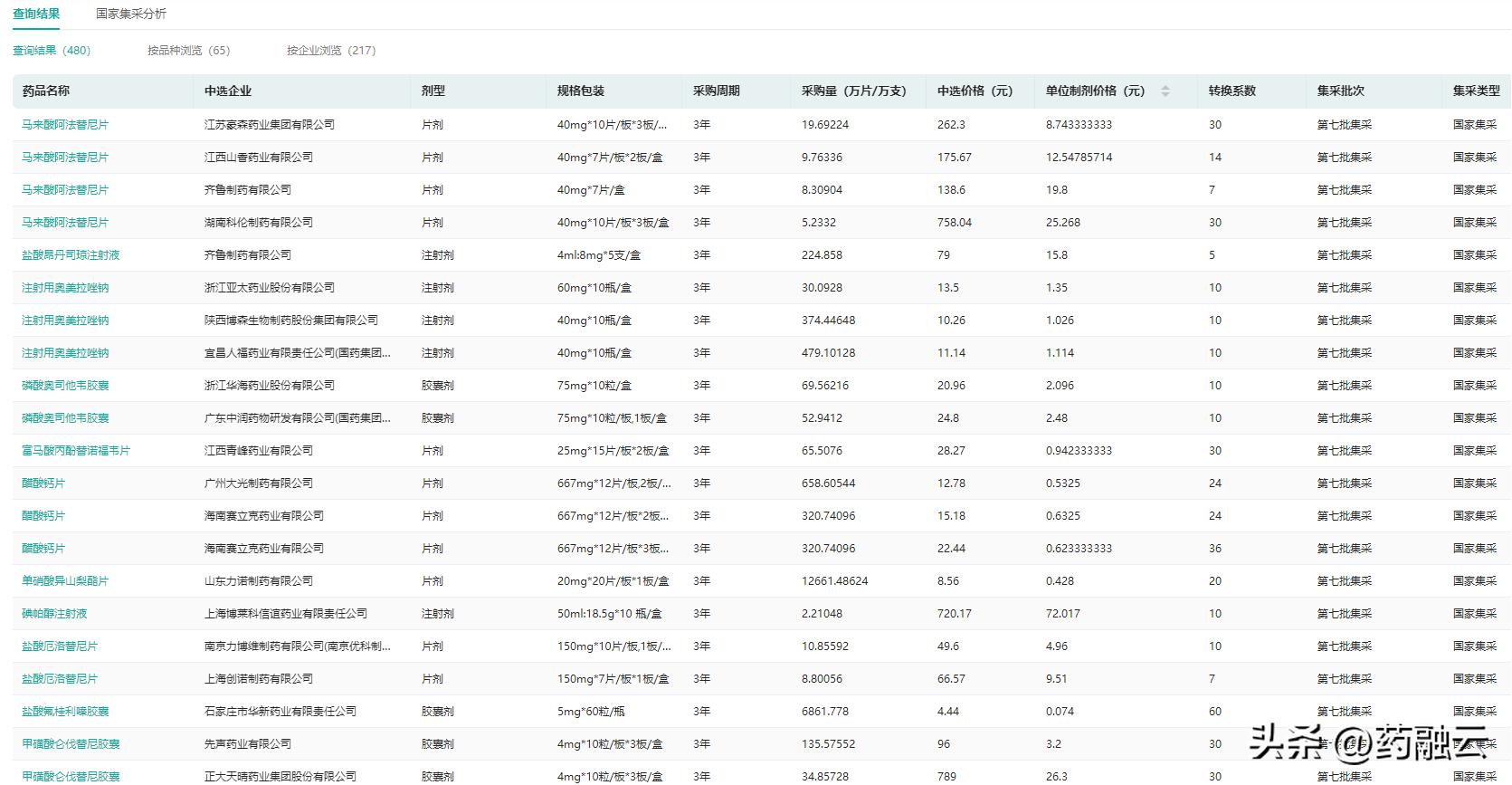Image resolution: width=1512 pixels, height=785 pixels.
Task: Select the 上海博莱科信谊药业有限责任公司 cell
Action: (x=286, y=614)
